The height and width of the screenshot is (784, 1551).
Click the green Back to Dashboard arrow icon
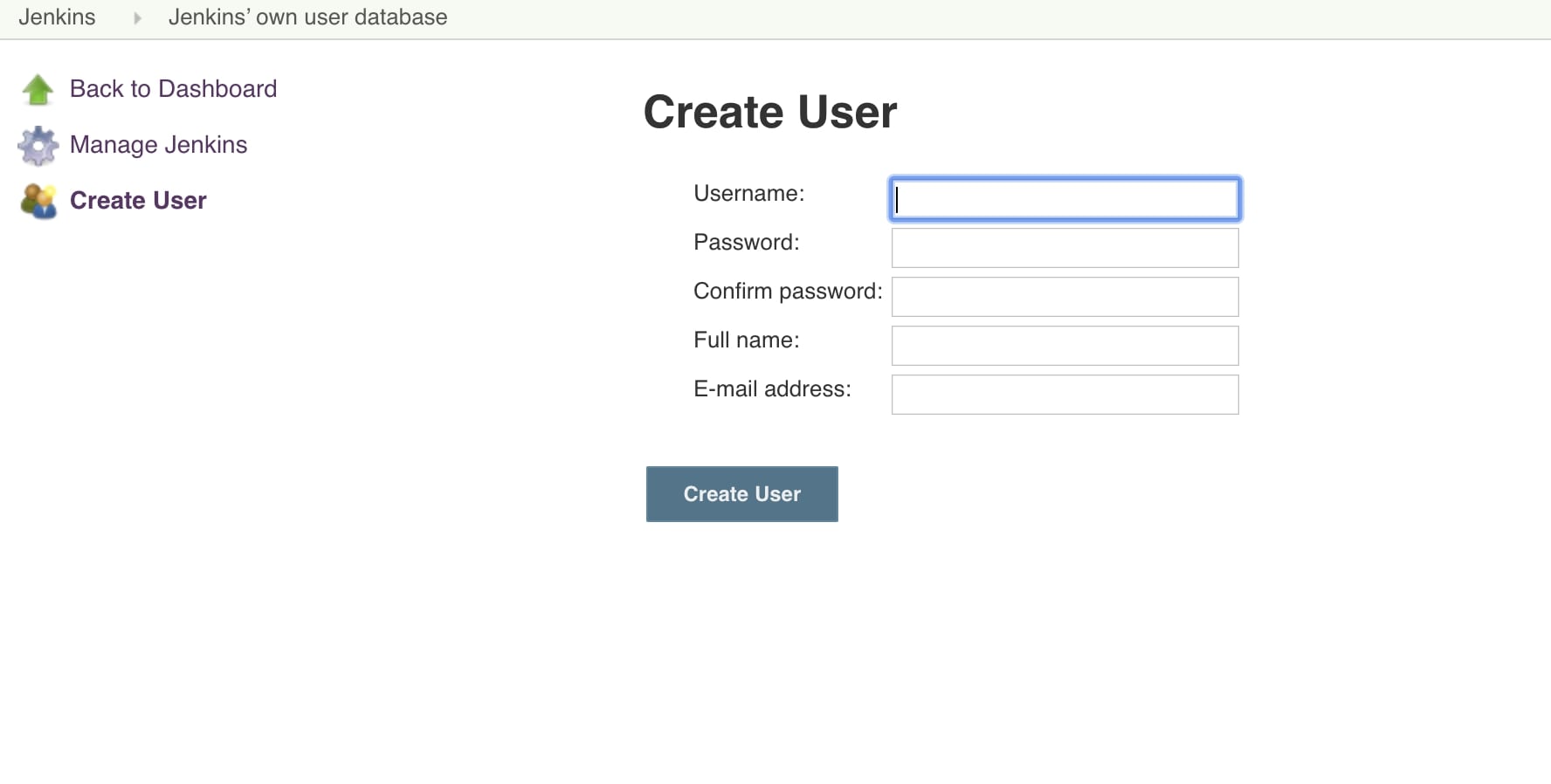point(38,89)
